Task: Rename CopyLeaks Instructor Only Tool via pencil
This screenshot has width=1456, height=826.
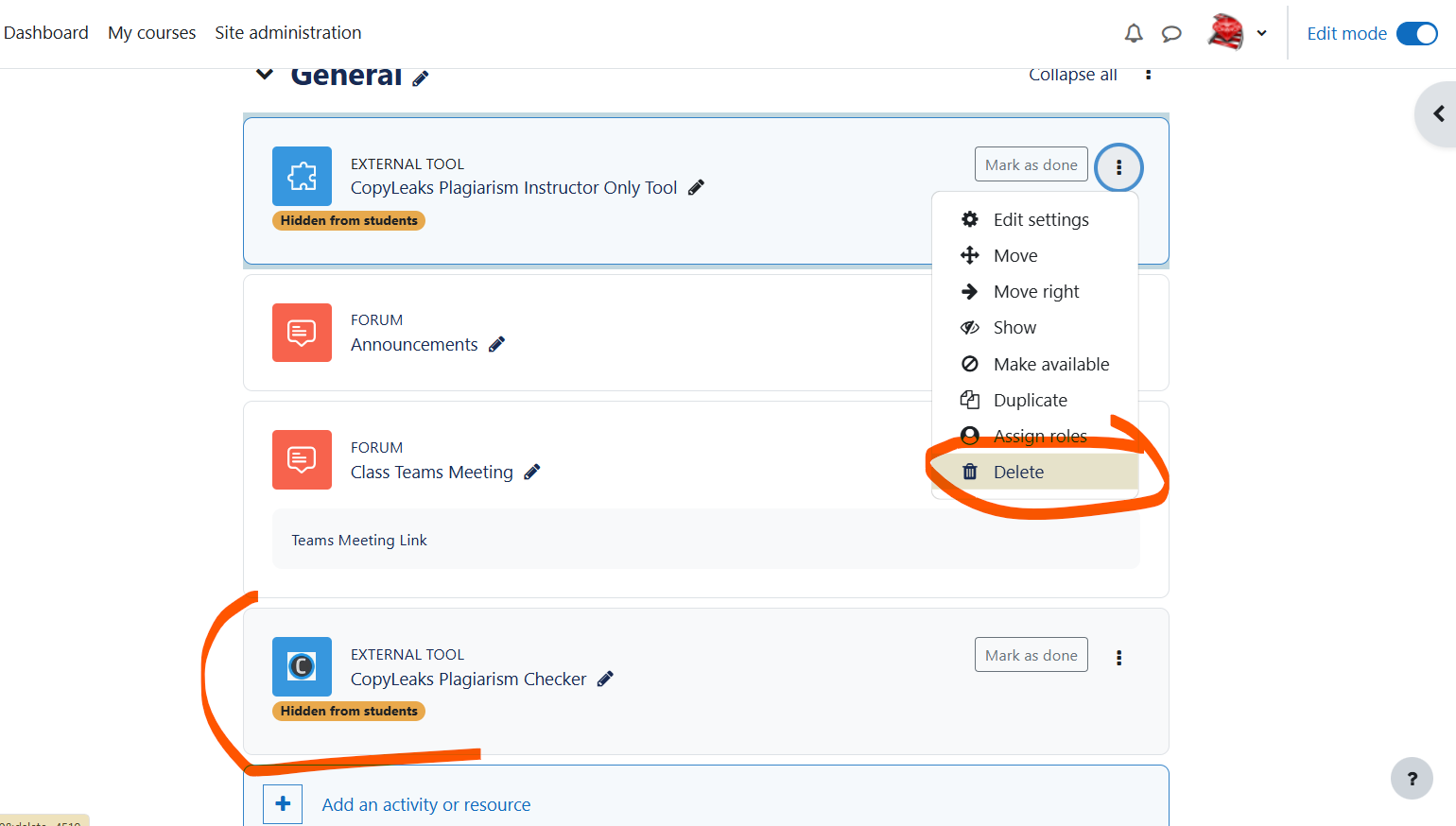Action: click(x=697, y=187)
